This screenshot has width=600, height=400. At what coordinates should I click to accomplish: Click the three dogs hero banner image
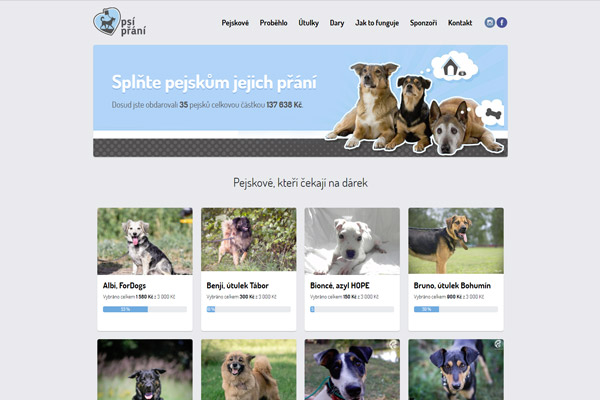pyautogui.click(x=300, y=101)
